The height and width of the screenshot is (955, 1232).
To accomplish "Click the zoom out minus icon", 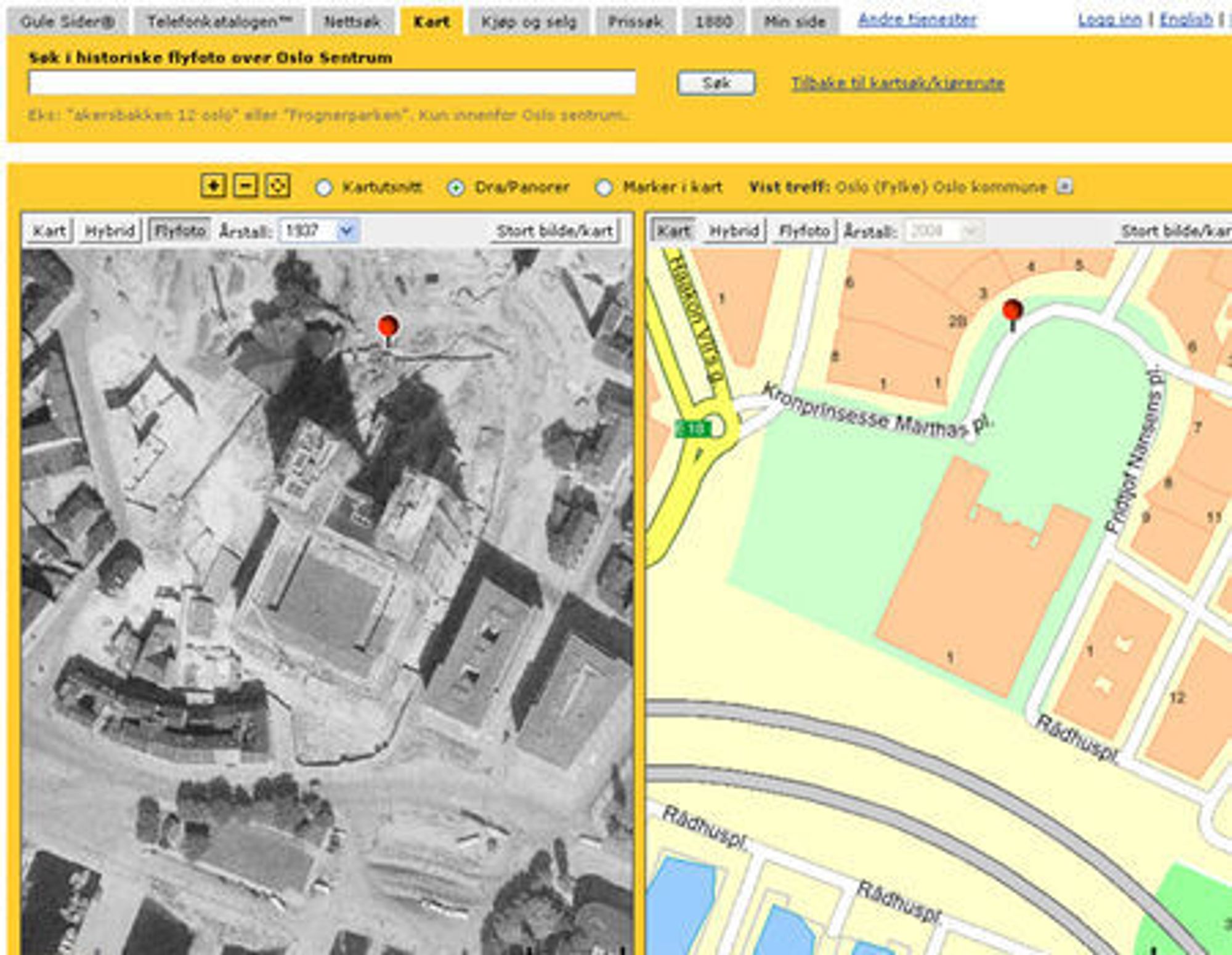I will [245, 186].
